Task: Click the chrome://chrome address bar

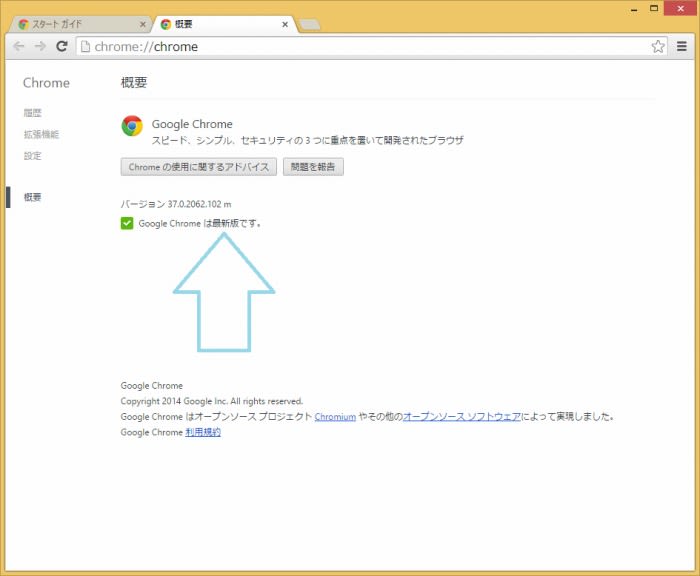Action: coord(360,46)
